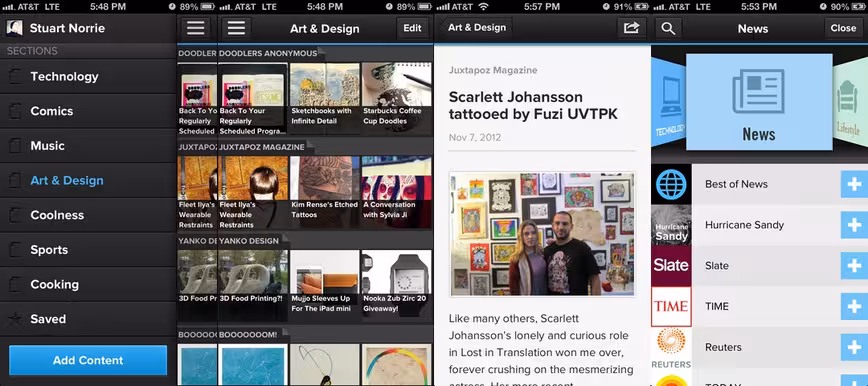Tap the Best of News globe icon
The height and width of the screenshot is (386, 868).
(x=671, y=184)
